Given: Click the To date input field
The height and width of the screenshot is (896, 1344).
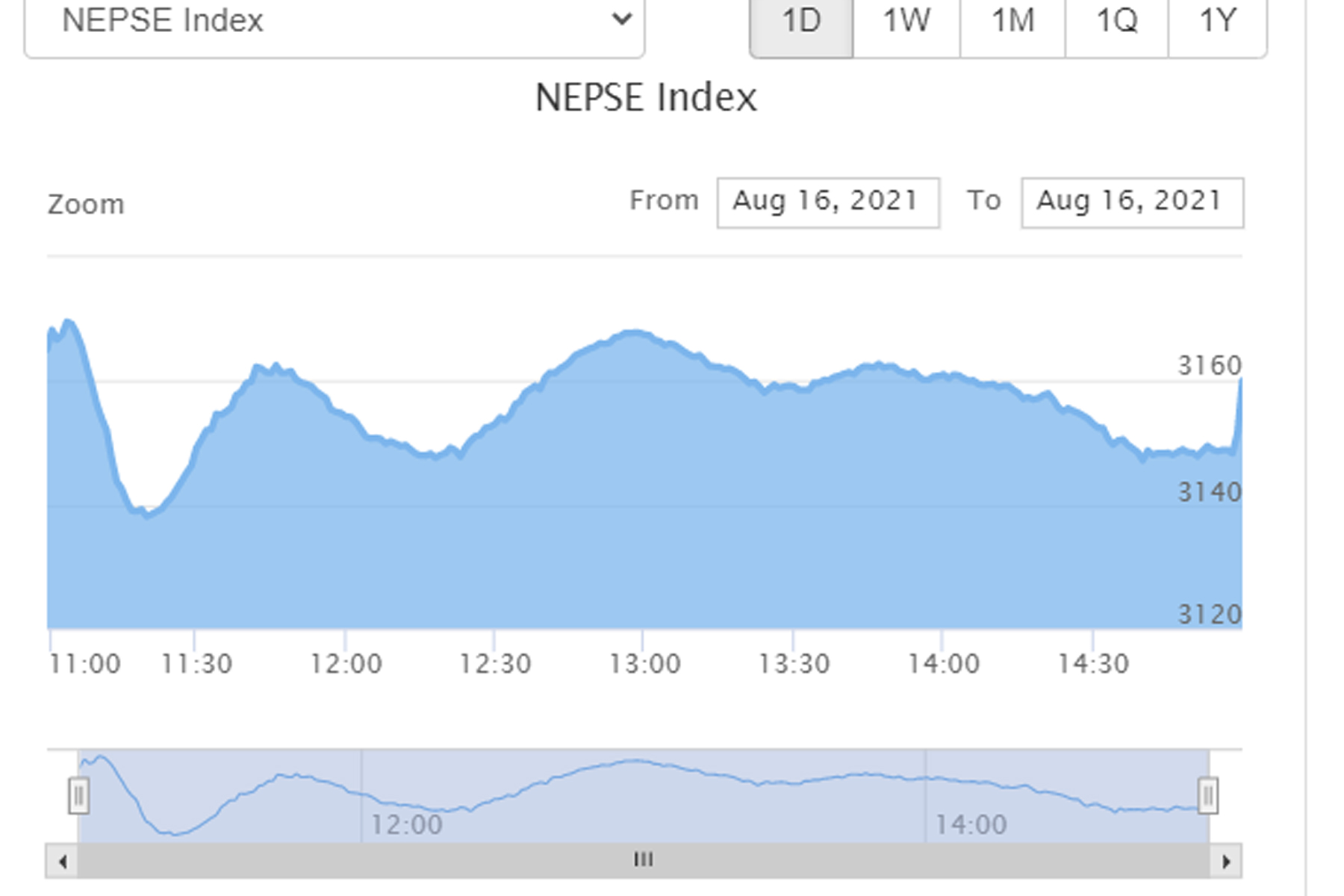Looking at the screenshot, I should (1132, 202).
